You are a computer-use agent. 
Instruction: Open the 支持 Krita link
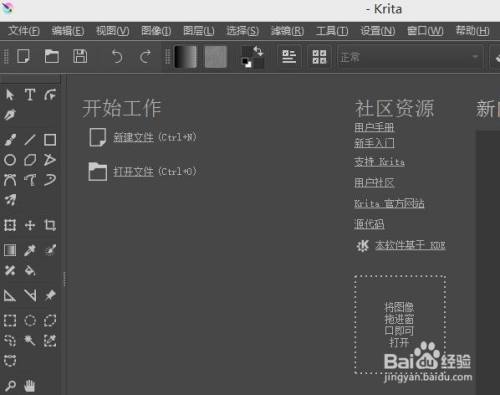pos(379,162)
